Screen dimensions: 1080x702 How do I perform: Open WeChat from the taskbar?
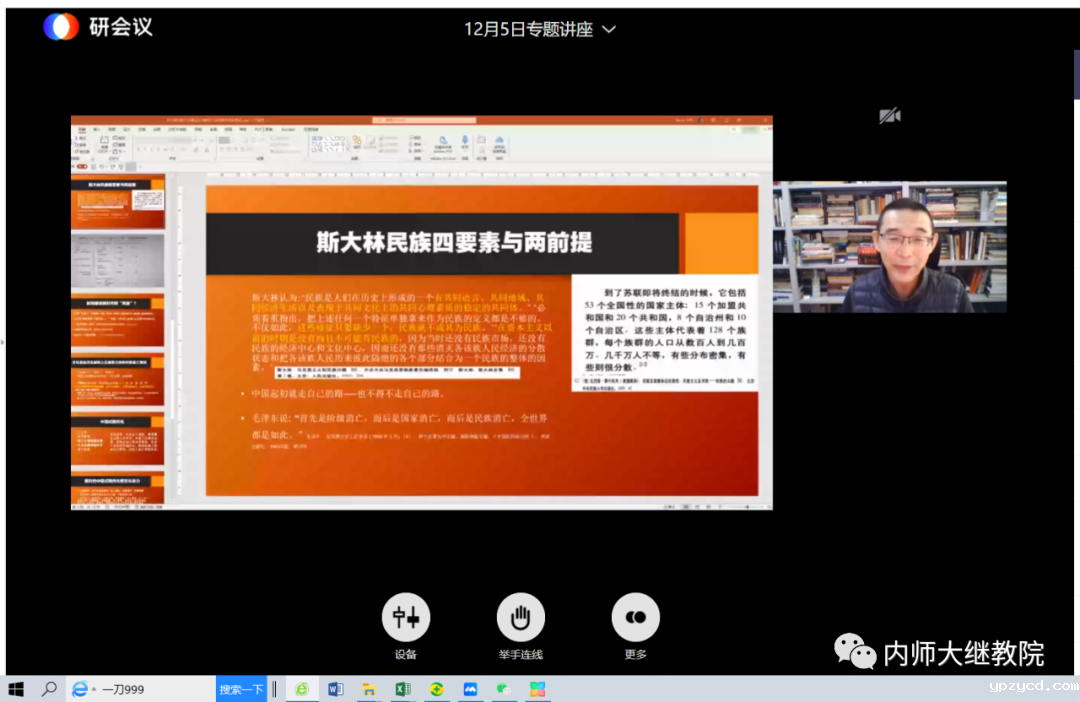504,689
